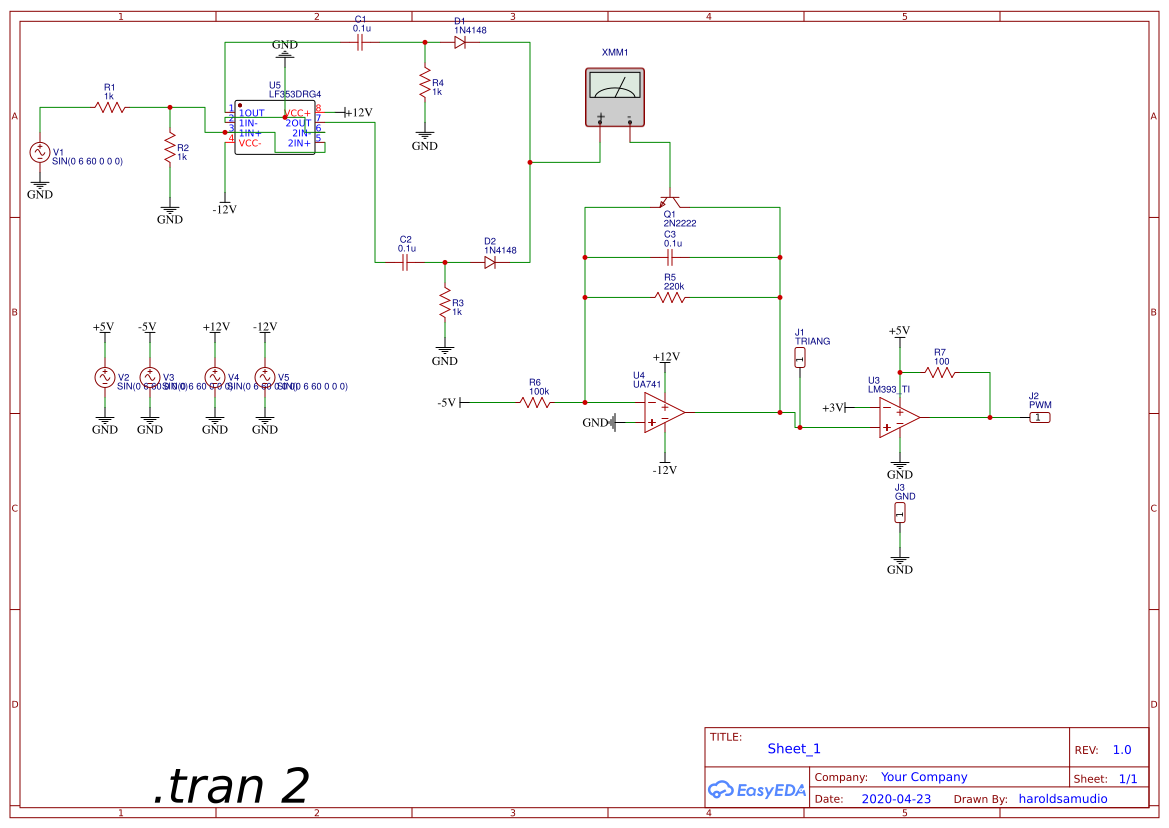This screenshot has width=1169, height=828.
Task: Click capacitor C1 symbol
Action: (x=360, y=43)
